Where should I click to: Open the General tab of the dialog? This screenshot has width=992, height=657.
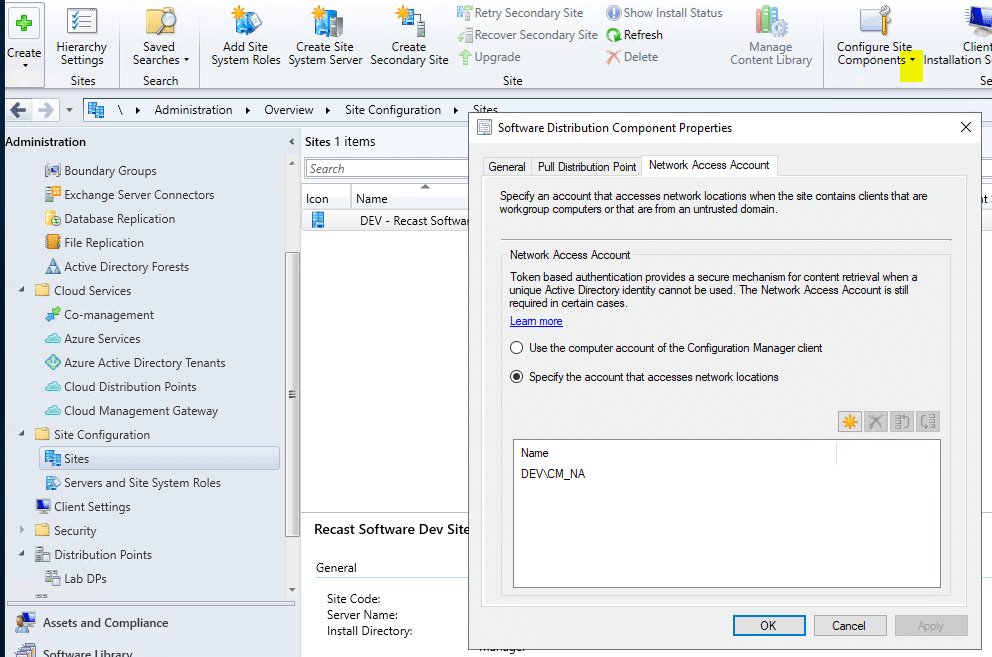[x=507, y=166]
